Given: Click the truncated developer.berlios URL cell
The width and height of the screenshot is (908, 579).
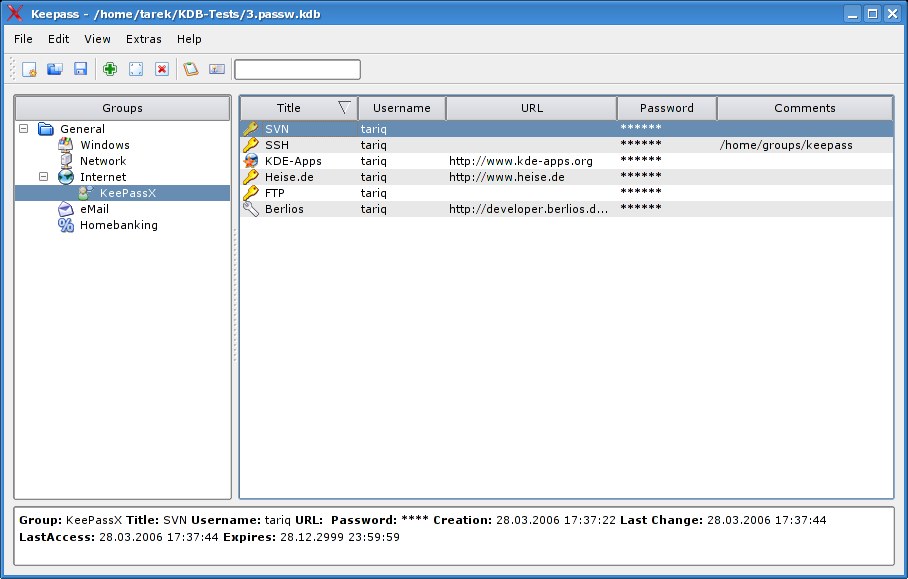Looking at the screenshot, I should pyautogui.click(x=528, y=209).
